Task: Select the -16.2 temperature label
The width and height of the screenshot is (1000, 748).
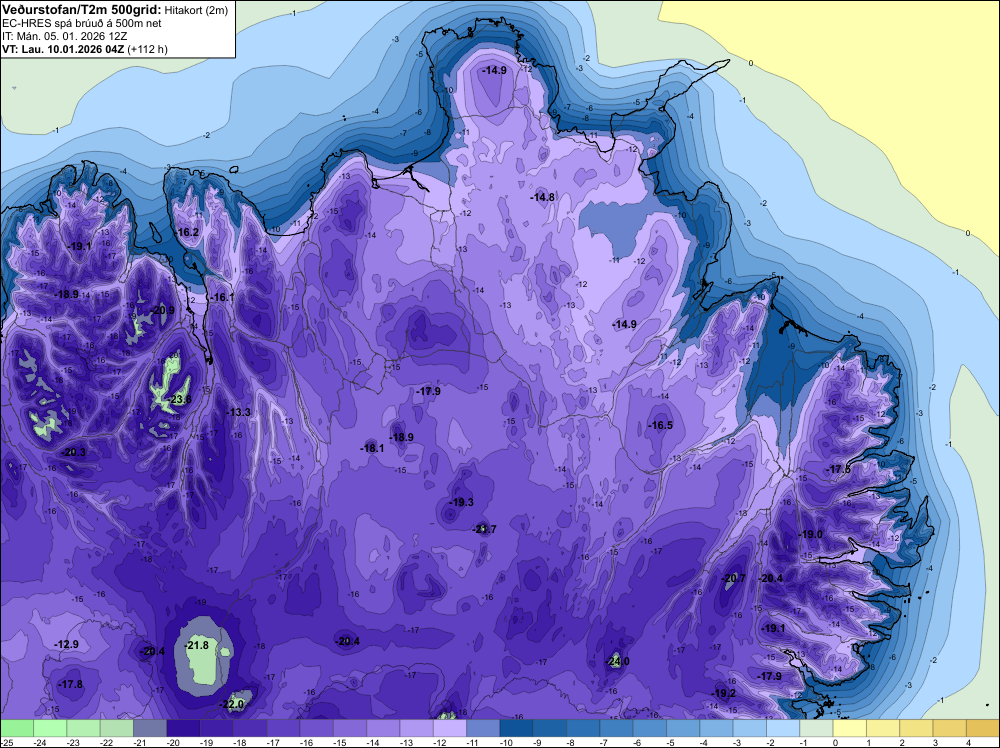Action: (x=188, y=232)
